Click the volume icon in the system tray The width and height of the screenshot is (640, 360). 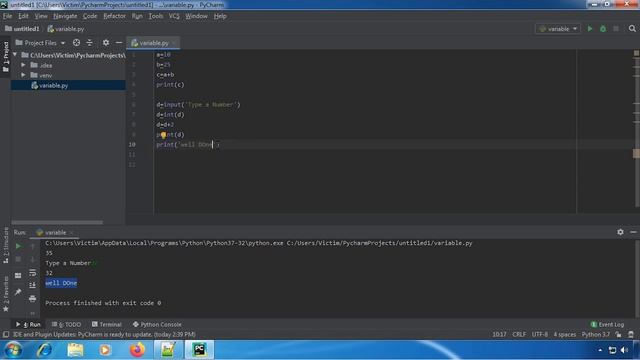click(624, 350)
